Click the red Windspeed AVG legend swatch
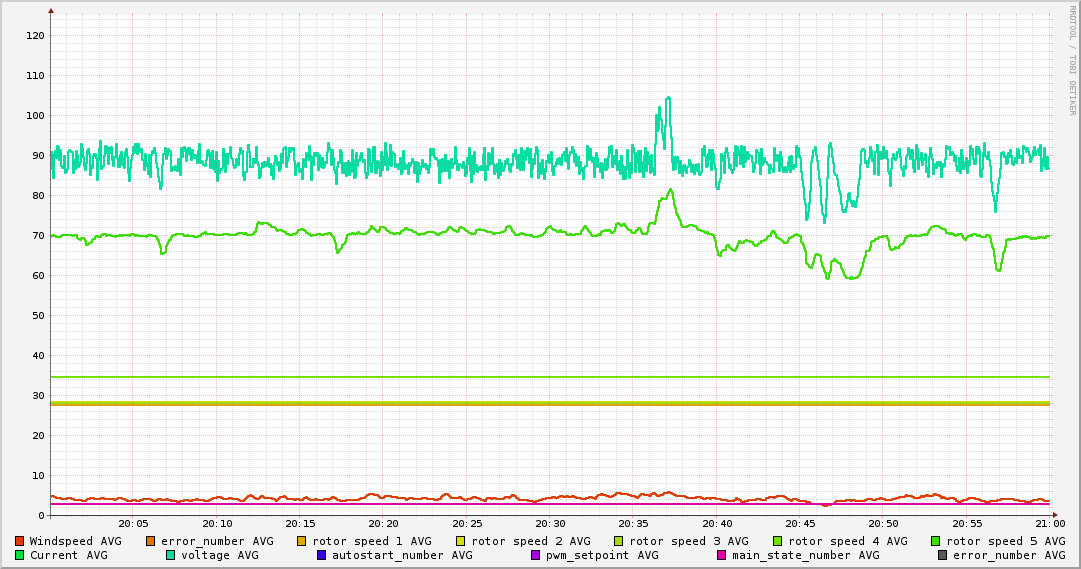Screen dimensions: 1081x569 point(20,541)
